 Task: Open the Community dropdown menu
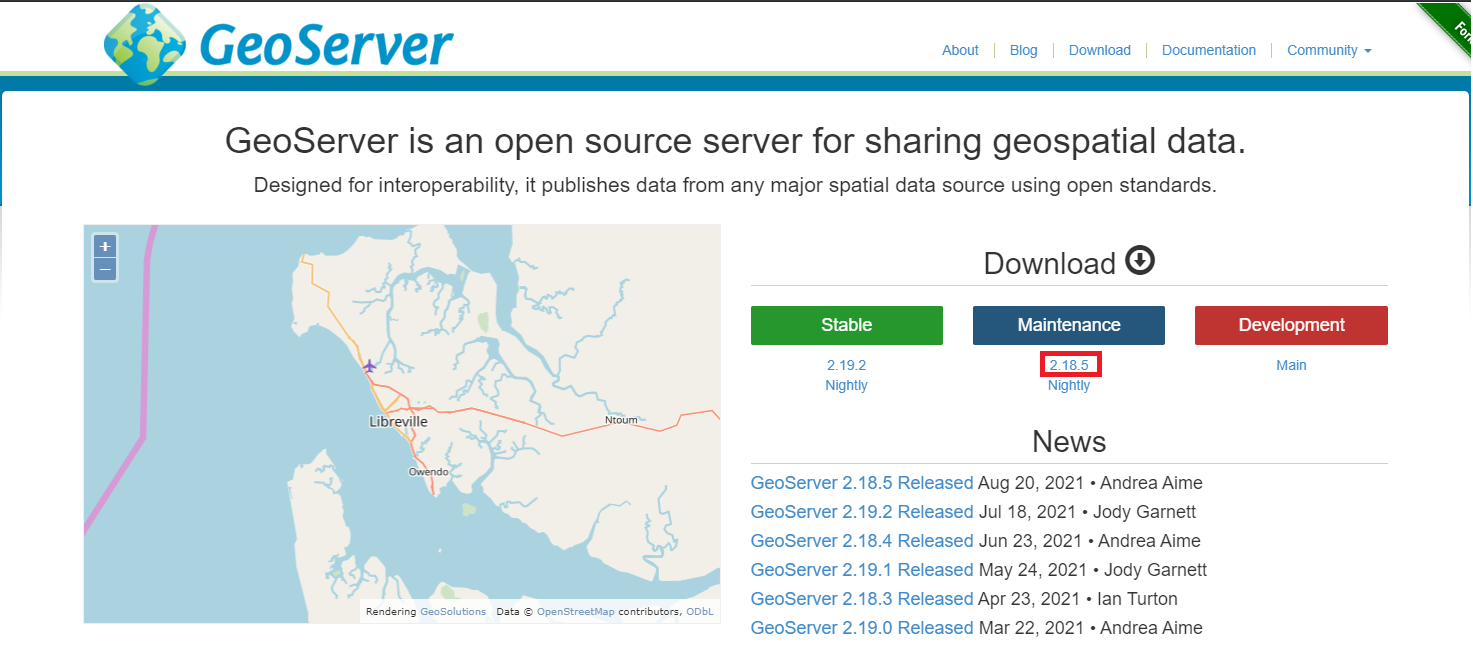(x=1329, y=50)
